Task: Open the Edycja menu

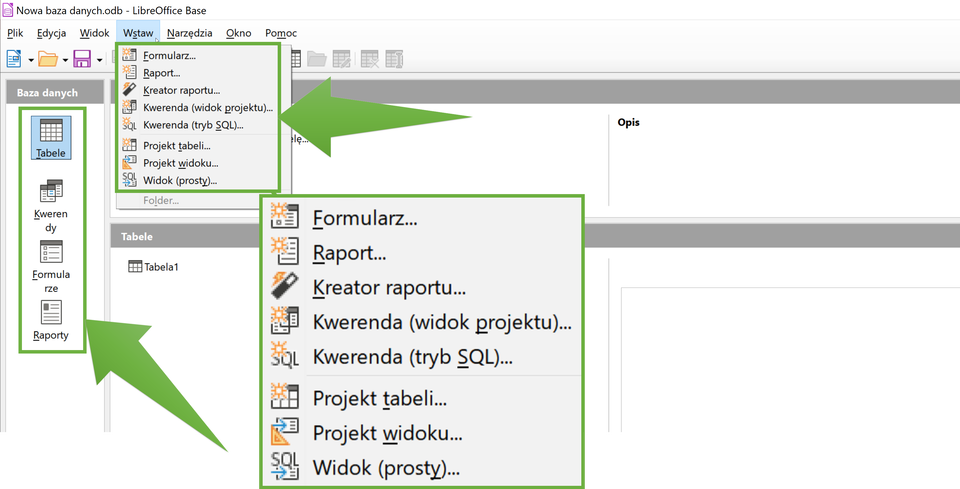Action: (51, 33)
